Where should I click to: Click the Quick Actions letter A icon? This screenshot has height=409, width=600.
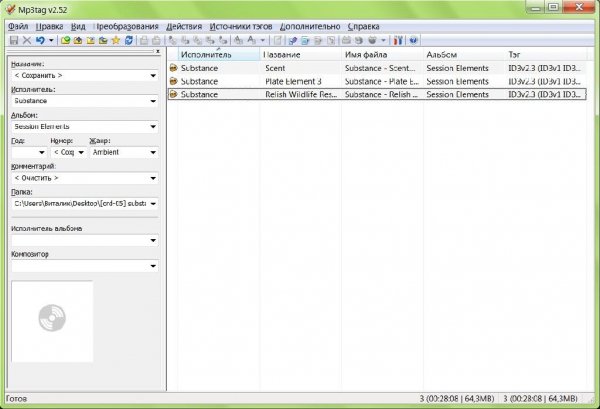[x=251, y=40]
